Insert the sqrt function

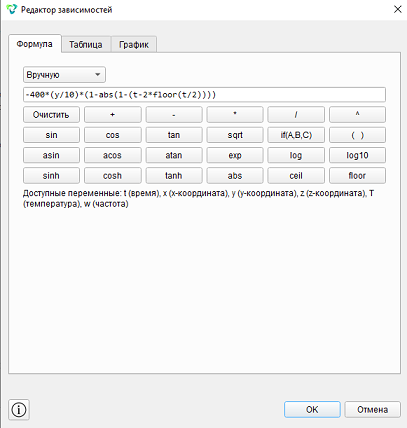pos(235,135)
